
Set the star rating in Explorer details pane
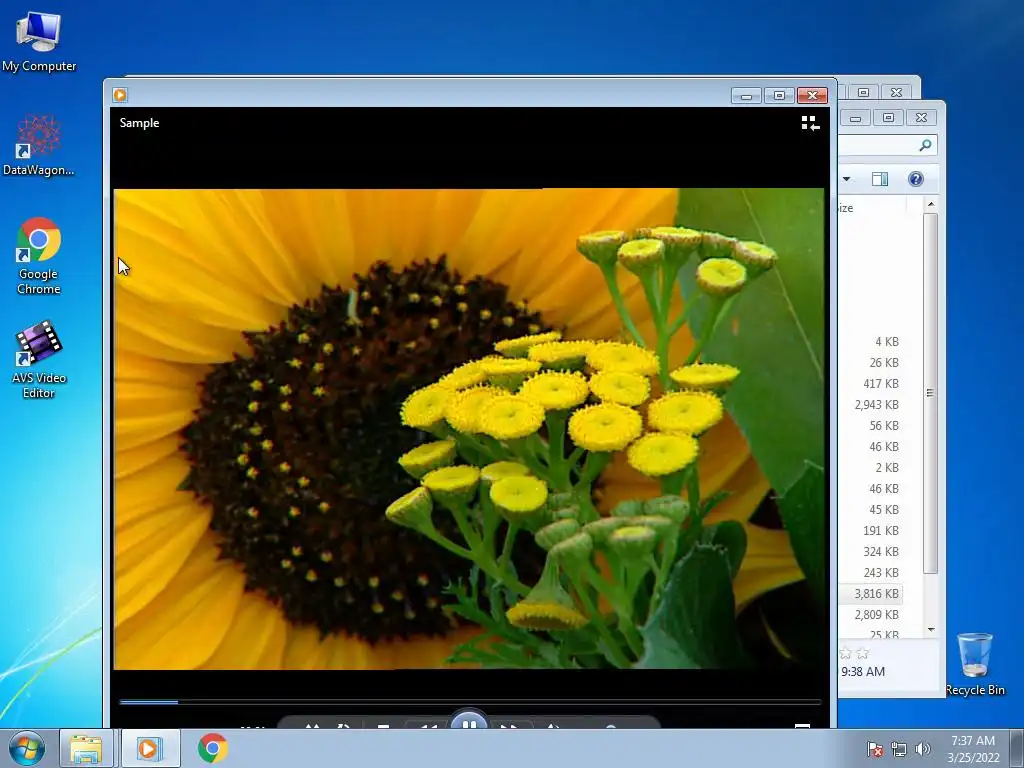point(854,653)
